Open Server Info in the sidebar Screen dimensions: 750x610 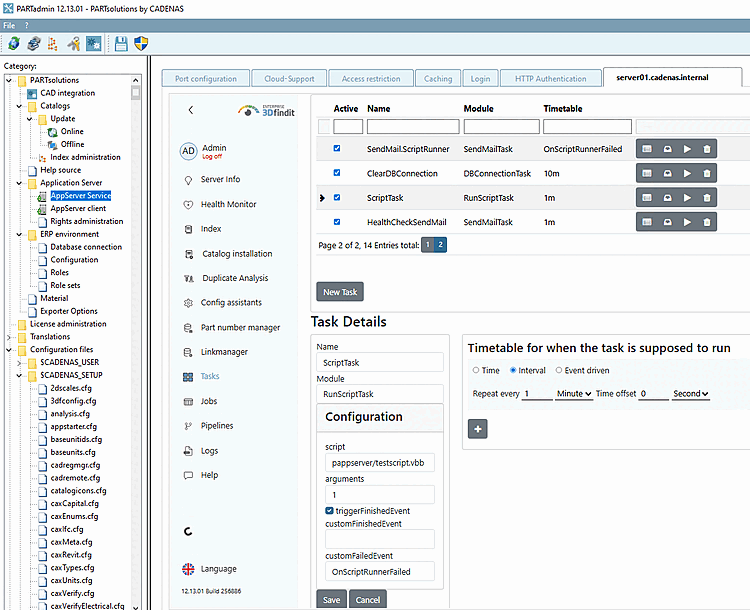[x=221, y=179]
